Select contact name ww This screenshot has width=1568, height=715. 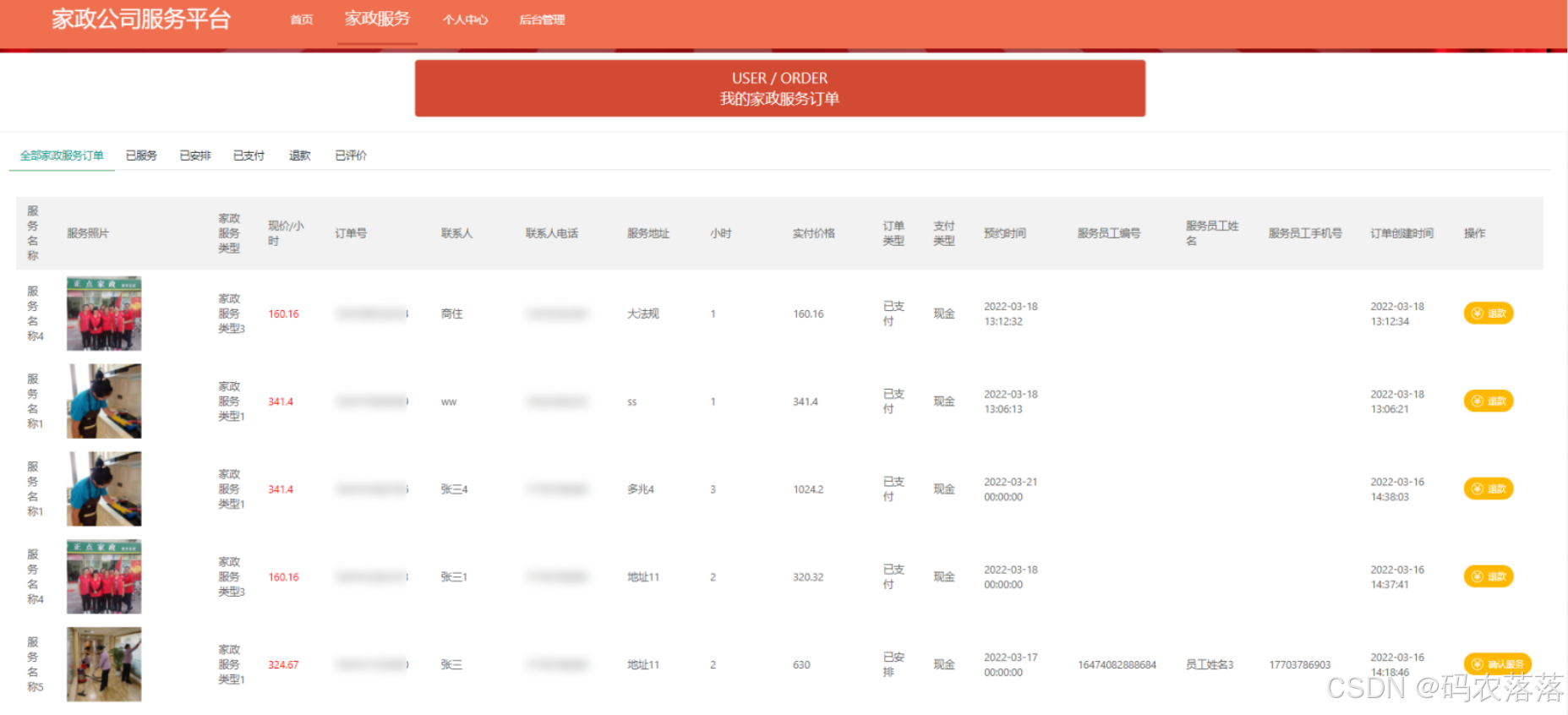coord(449,401)
